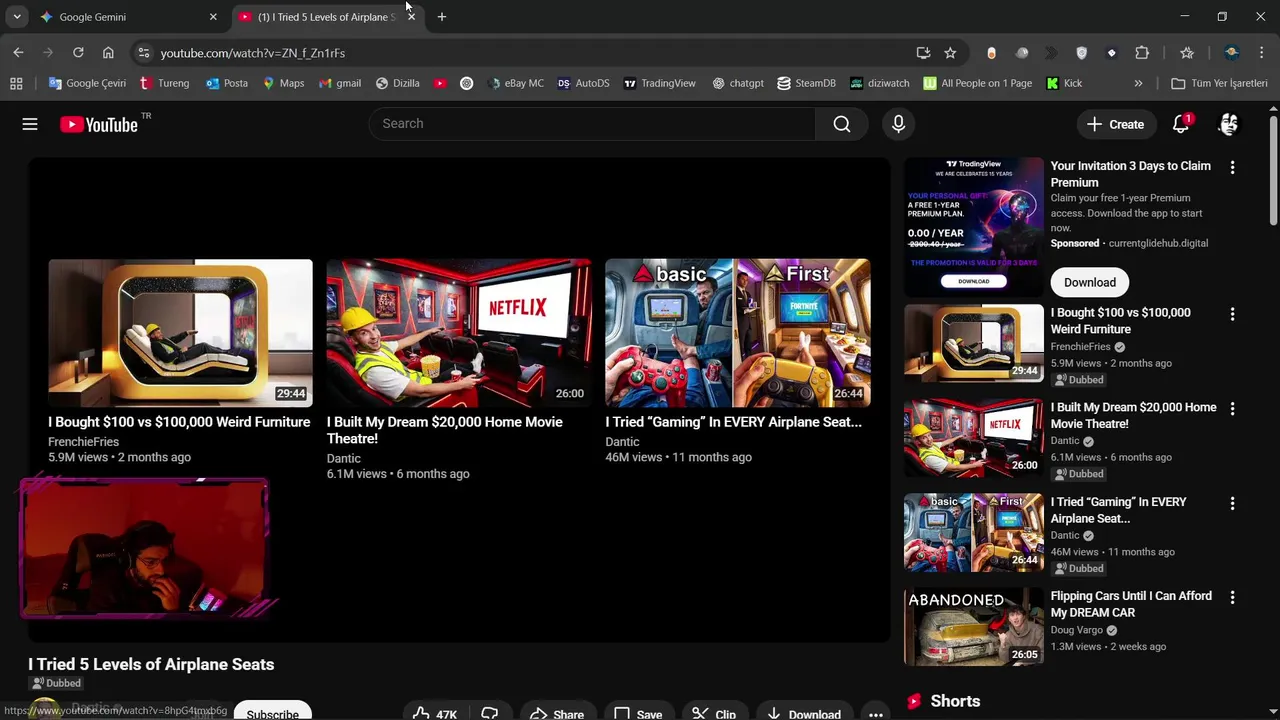
Task: Start voice search with the microphone icon
Action: click(898, 124)
